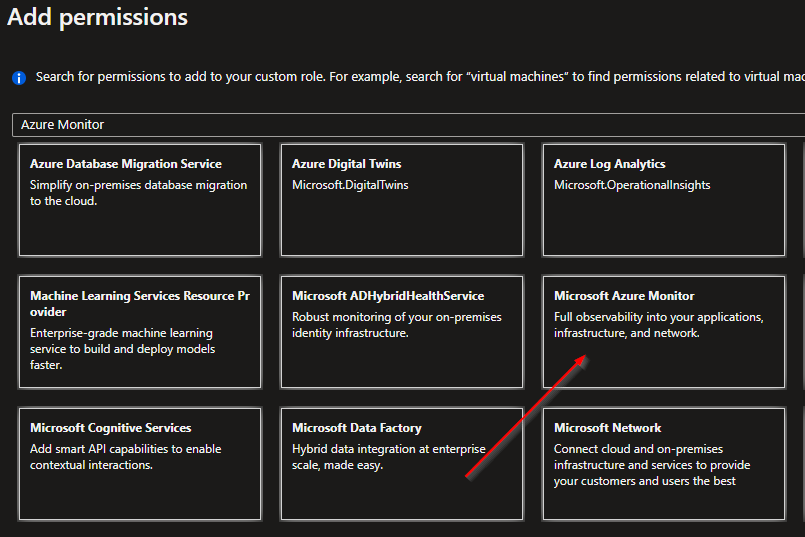Open the Microsoft Azure Monitor card

click(663, 332)
